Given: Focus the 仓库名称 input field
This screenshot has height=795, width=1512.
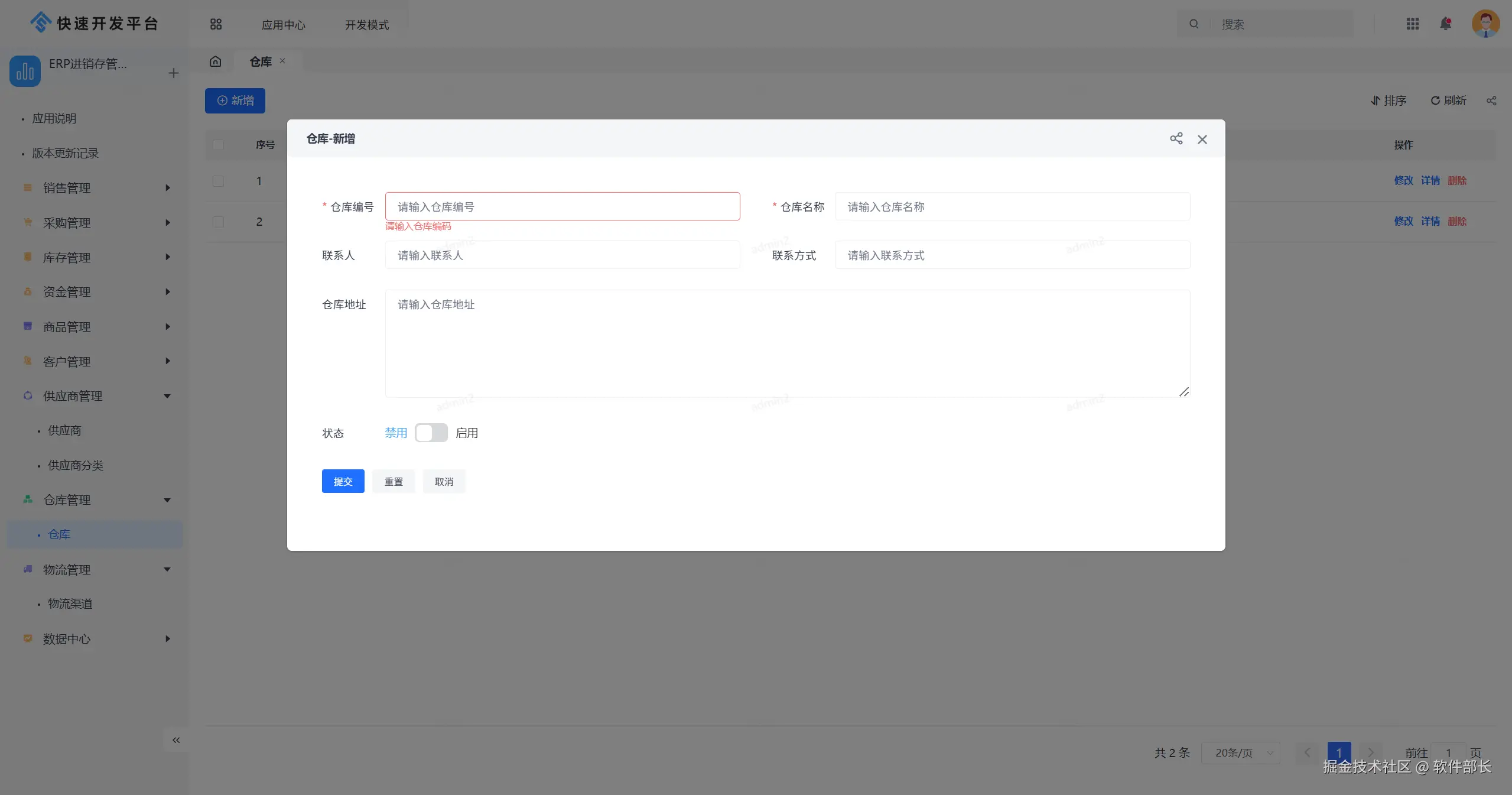Looking at the screenshot, I should tap(1012, 207).
